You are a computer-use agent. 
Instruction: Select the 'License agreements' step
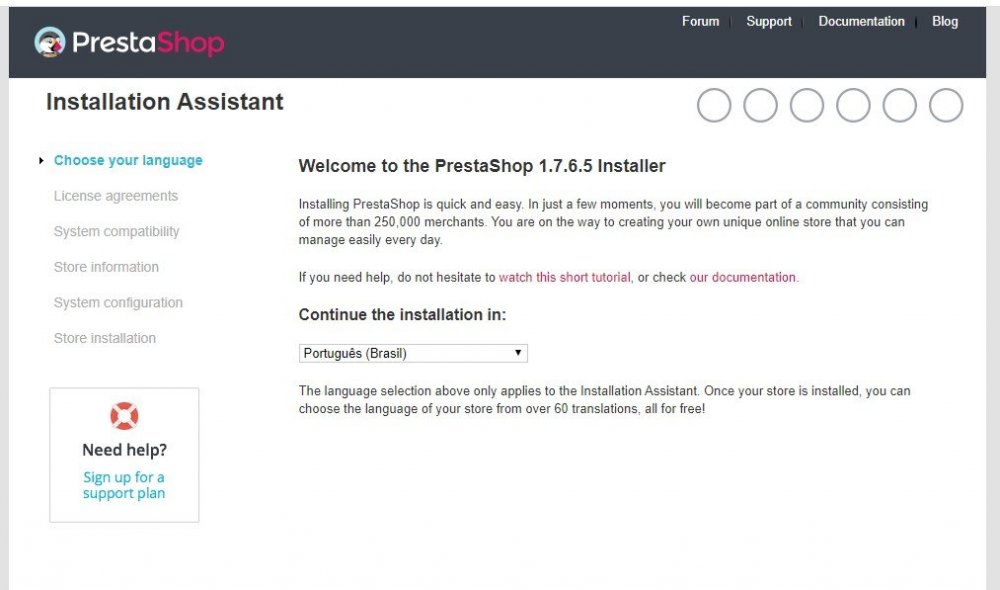pyautogui.click(x=116, y=196)
